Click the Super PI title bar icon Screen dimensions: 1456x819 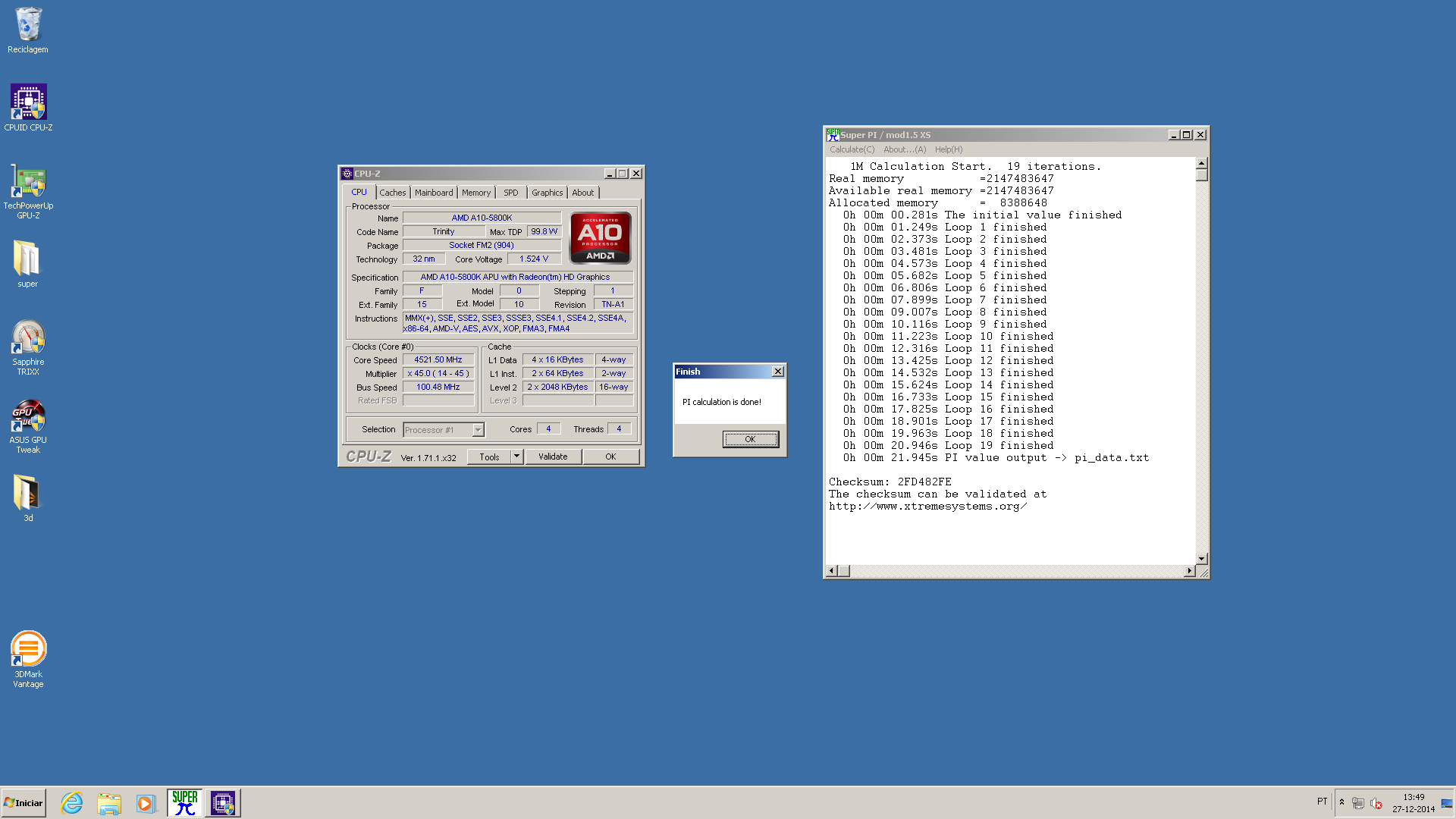coord(833,135)
